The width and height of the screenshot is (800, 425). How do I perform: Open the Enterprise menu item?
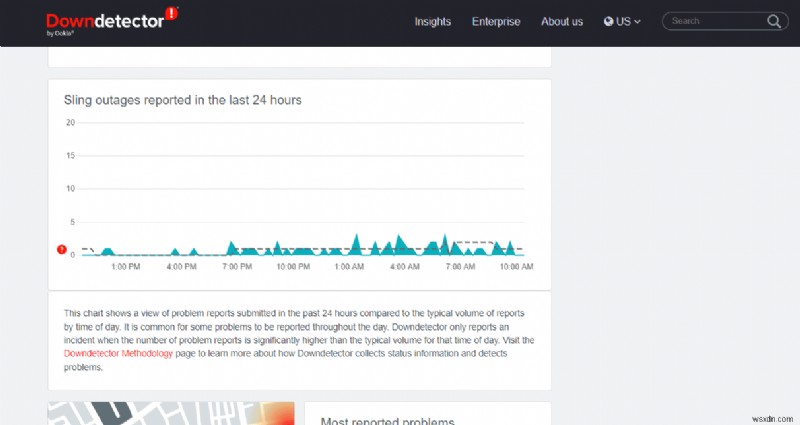pyautogui.click(x=496, y=21)
